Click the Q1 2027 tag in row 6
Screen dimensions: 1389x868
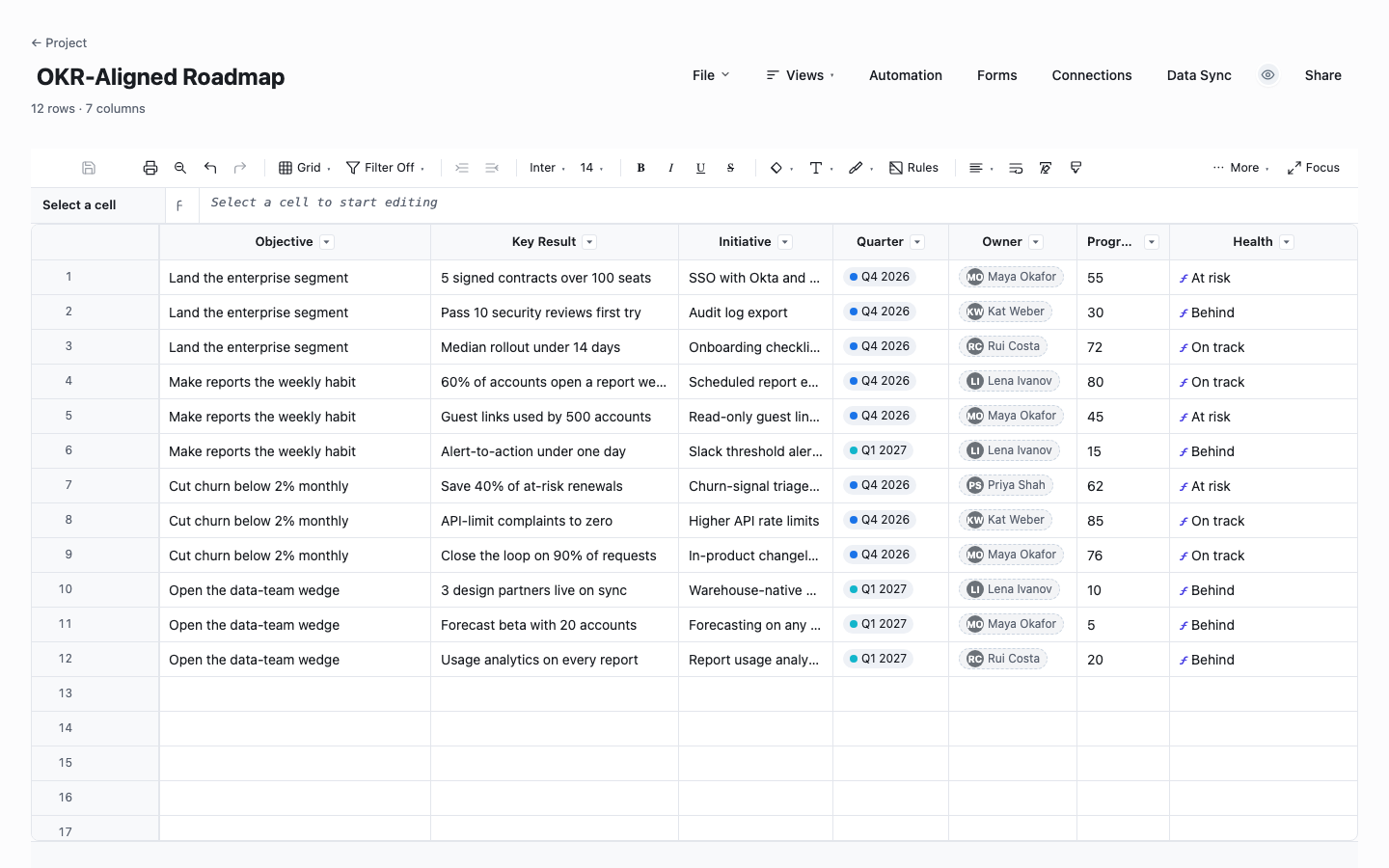(x=878, y=450)
